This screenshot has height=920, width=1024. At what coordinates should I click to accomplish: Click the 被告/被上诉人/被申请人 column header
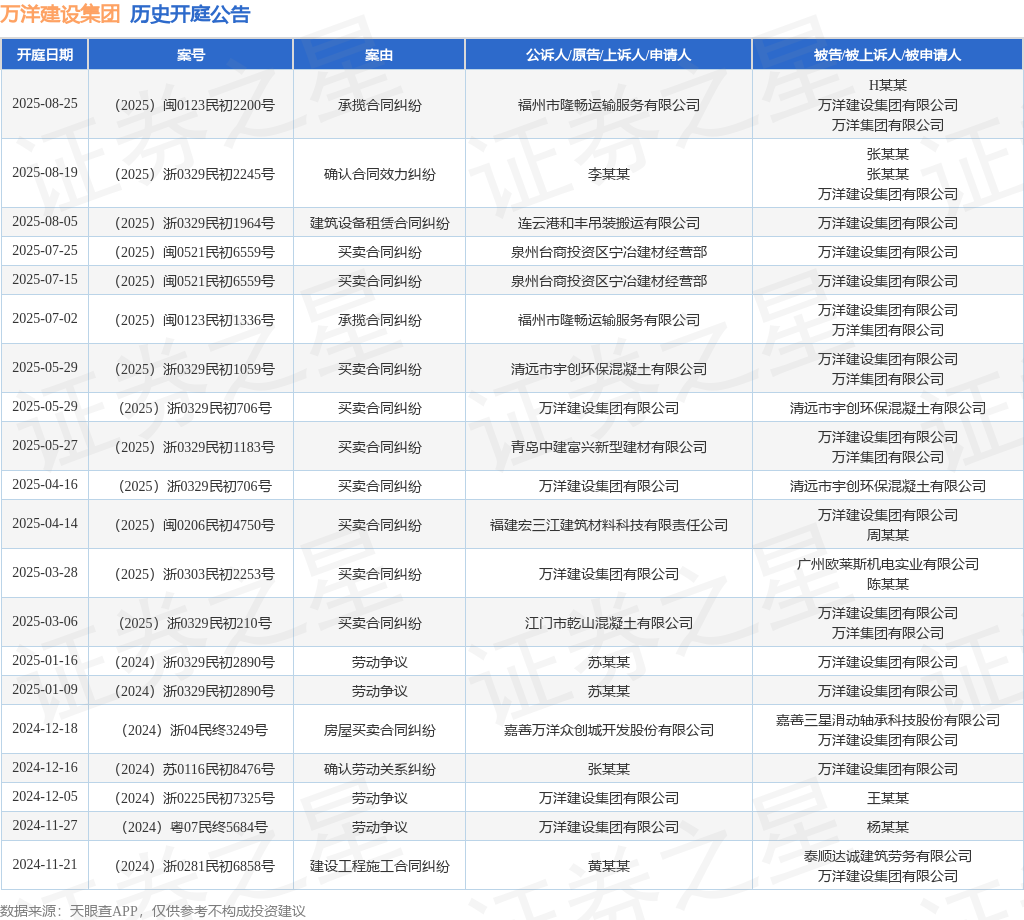pyautogui.click(x=888, y=55)
